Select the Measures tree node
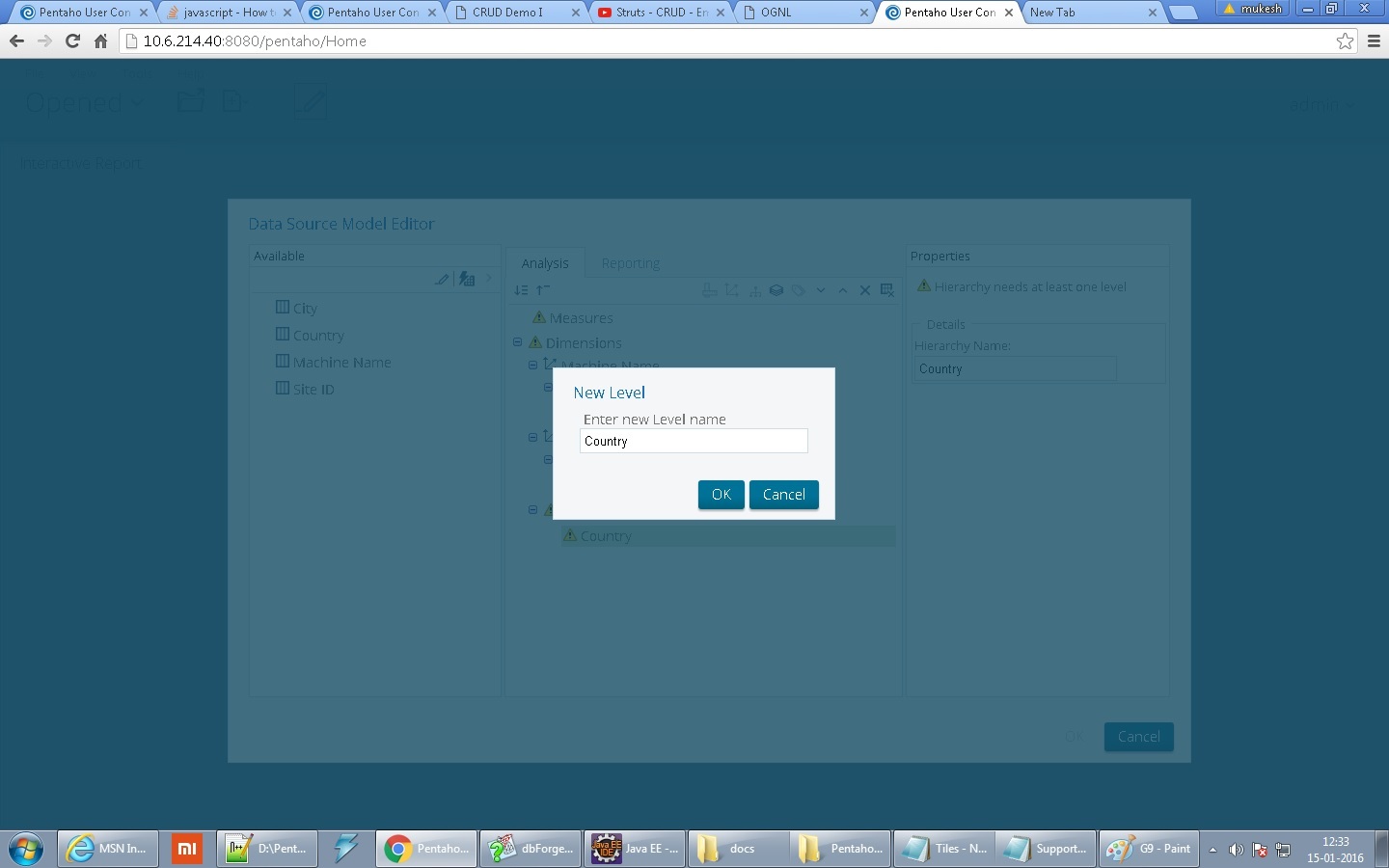The height and width of the screenshot is (868, 1389). [581, 318]
